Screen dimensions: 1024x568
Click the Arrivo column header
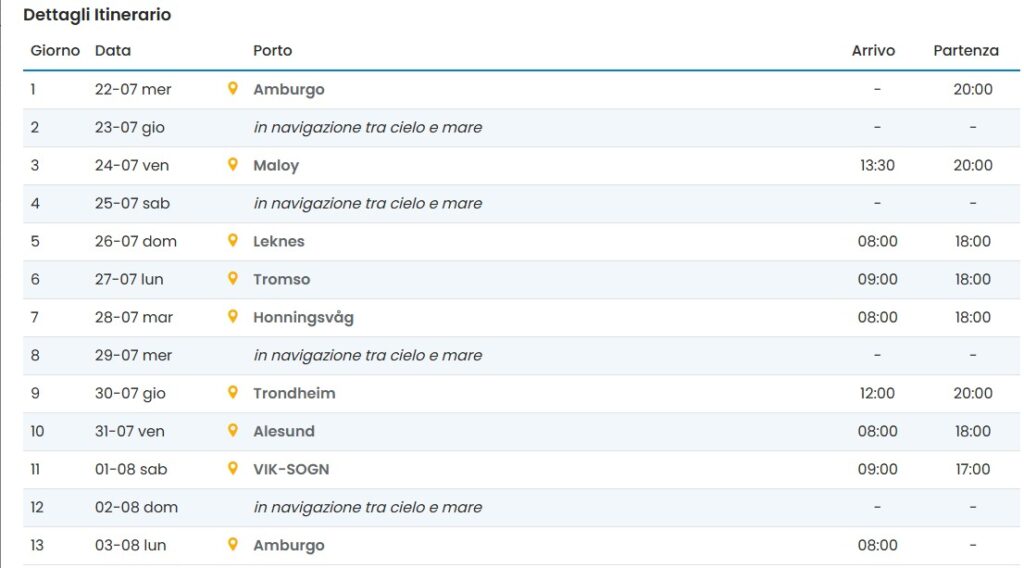[873, 50]
